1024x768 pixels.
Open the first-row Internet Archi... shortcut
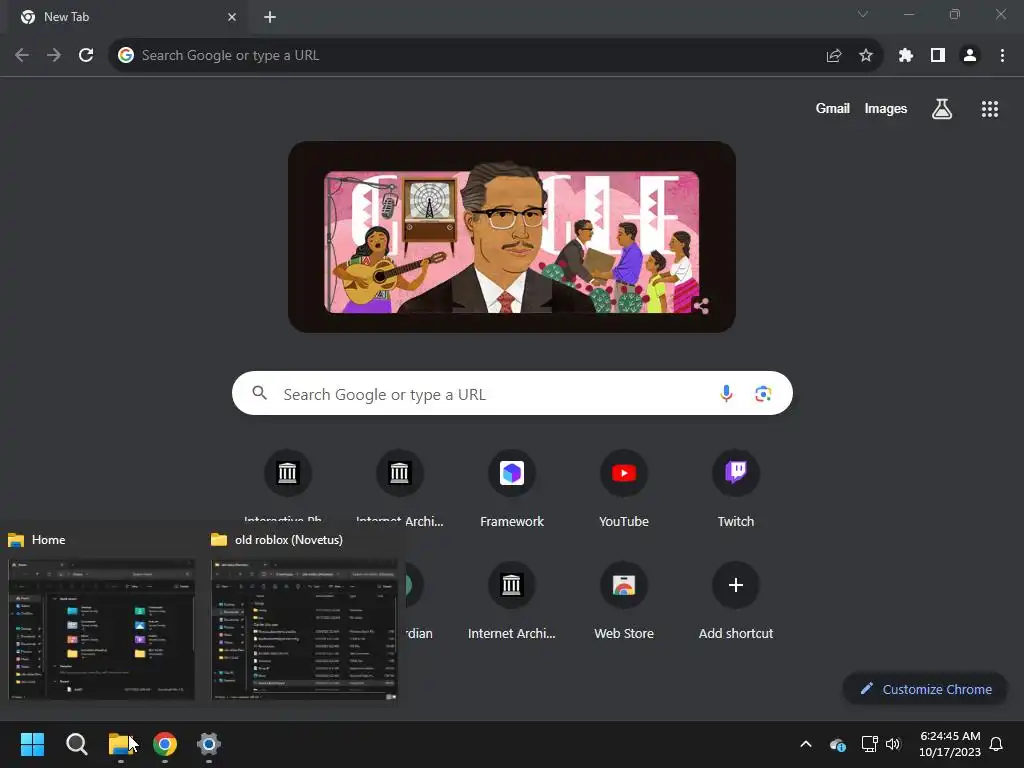400,487
